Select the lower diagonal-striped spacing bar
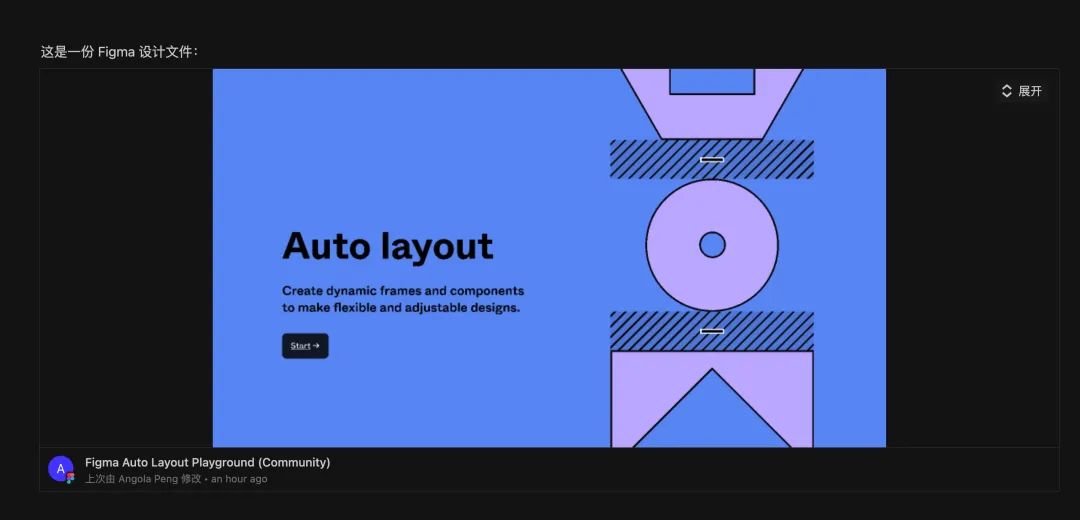The width and height of the screenshot is (1080, 520). pos(650,331)
